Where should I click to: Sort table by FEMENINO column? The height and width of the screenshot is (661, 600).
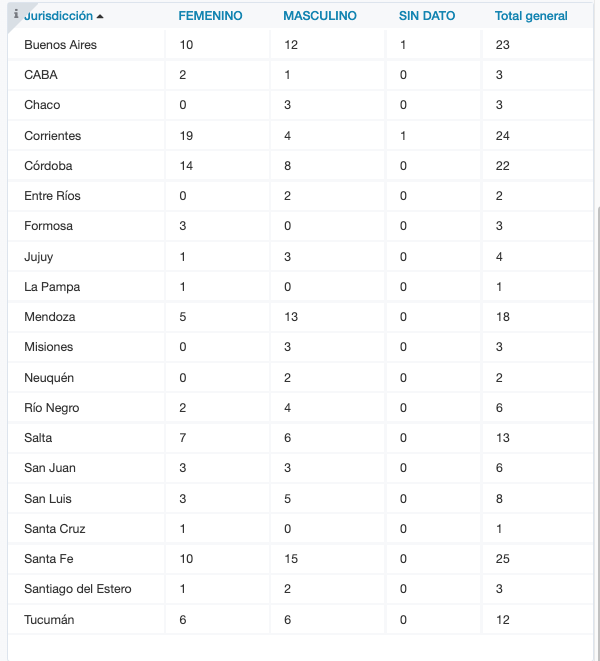210,16
